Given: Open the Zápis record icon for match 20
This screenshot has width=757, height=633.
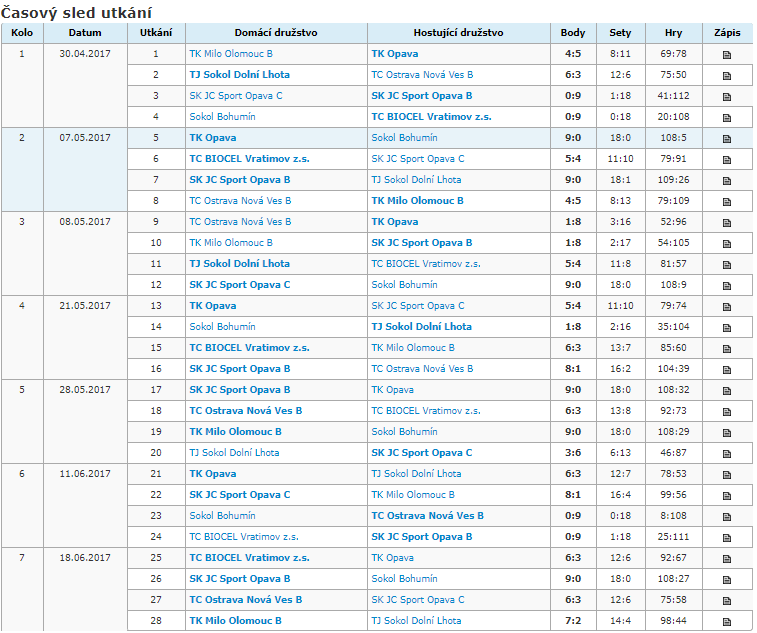Looking at the screenshot, I should (x=727, y=453).
